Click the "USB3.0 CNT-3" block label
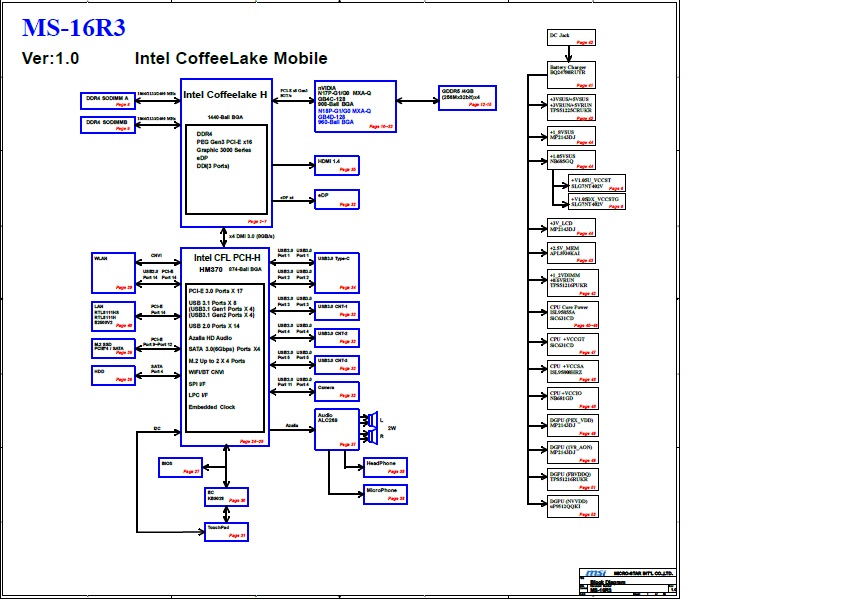Viewport: 851px width, 601px height. (x=332, y=360)
